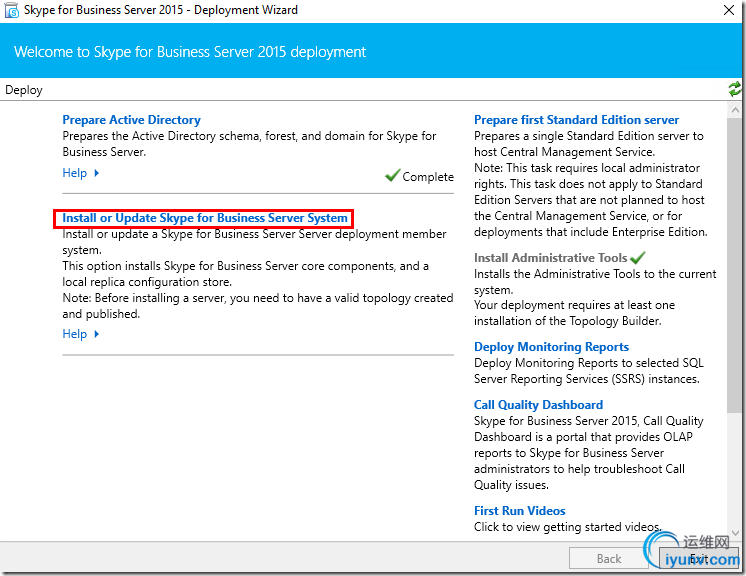This screenshot has width=746, height=576.
Task: Click the scrollbar up arrow
Action: pyautogui.click(x=735, y=110)
